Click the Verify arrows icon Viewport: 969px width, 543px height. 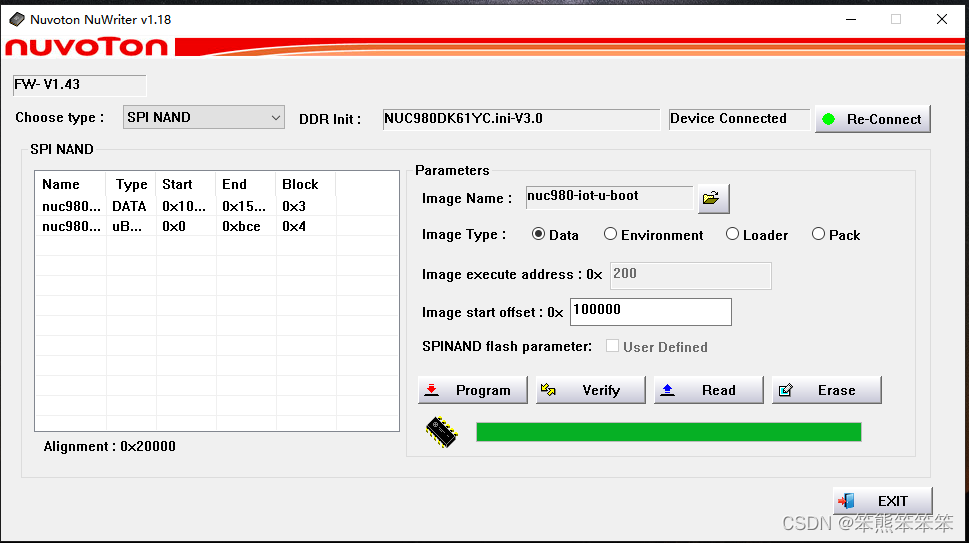coord(548,389)
